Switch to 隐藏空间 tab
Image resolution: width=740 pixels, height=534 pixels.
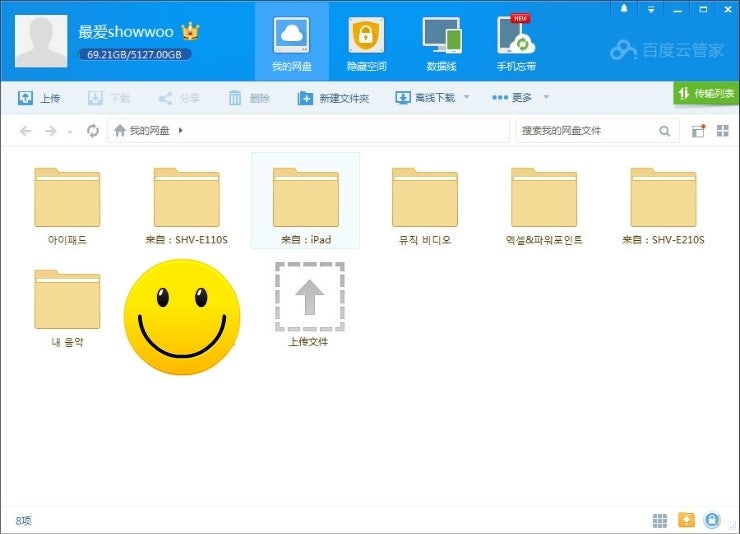pyautogui.click(x=366, y=42)
